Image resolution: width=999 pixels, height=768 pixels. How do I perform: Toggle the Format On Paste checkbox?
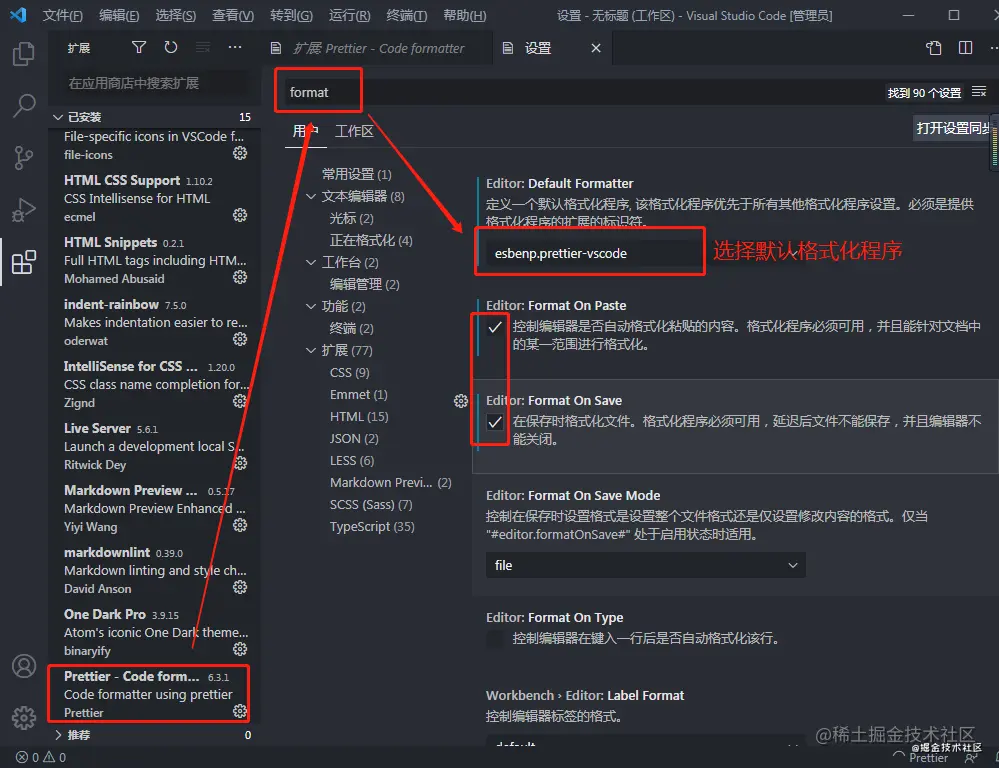[x=495, y=328]
